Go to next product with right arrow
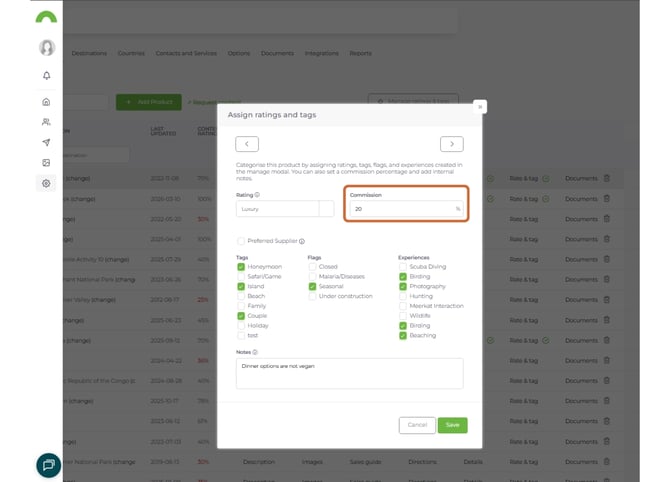670x482 pixels. click(x=452, y=144)
